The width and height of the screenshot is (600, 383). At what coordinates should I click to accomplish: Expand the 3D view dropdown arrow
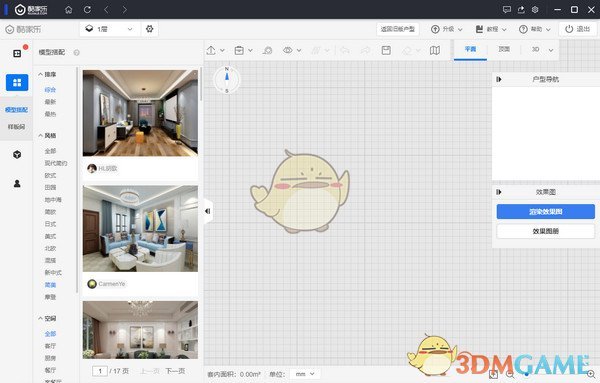(551, 50)
